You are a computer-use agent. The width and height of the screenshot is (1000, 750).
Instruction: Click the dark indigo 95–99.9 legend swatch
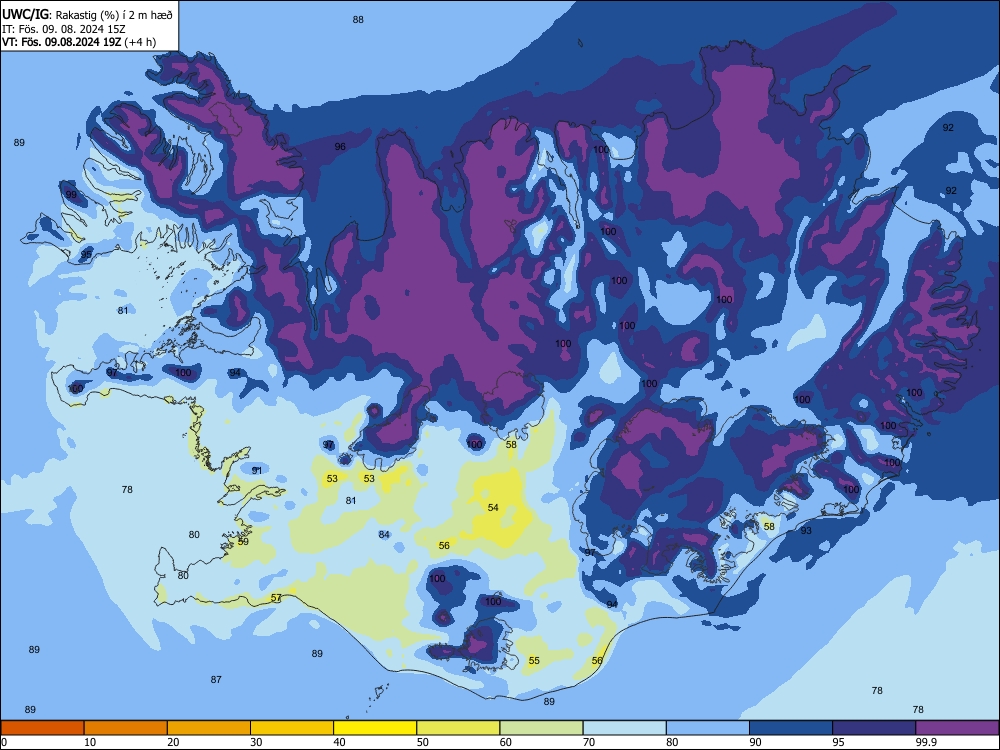pyautogui.click(x=874, y=728)
